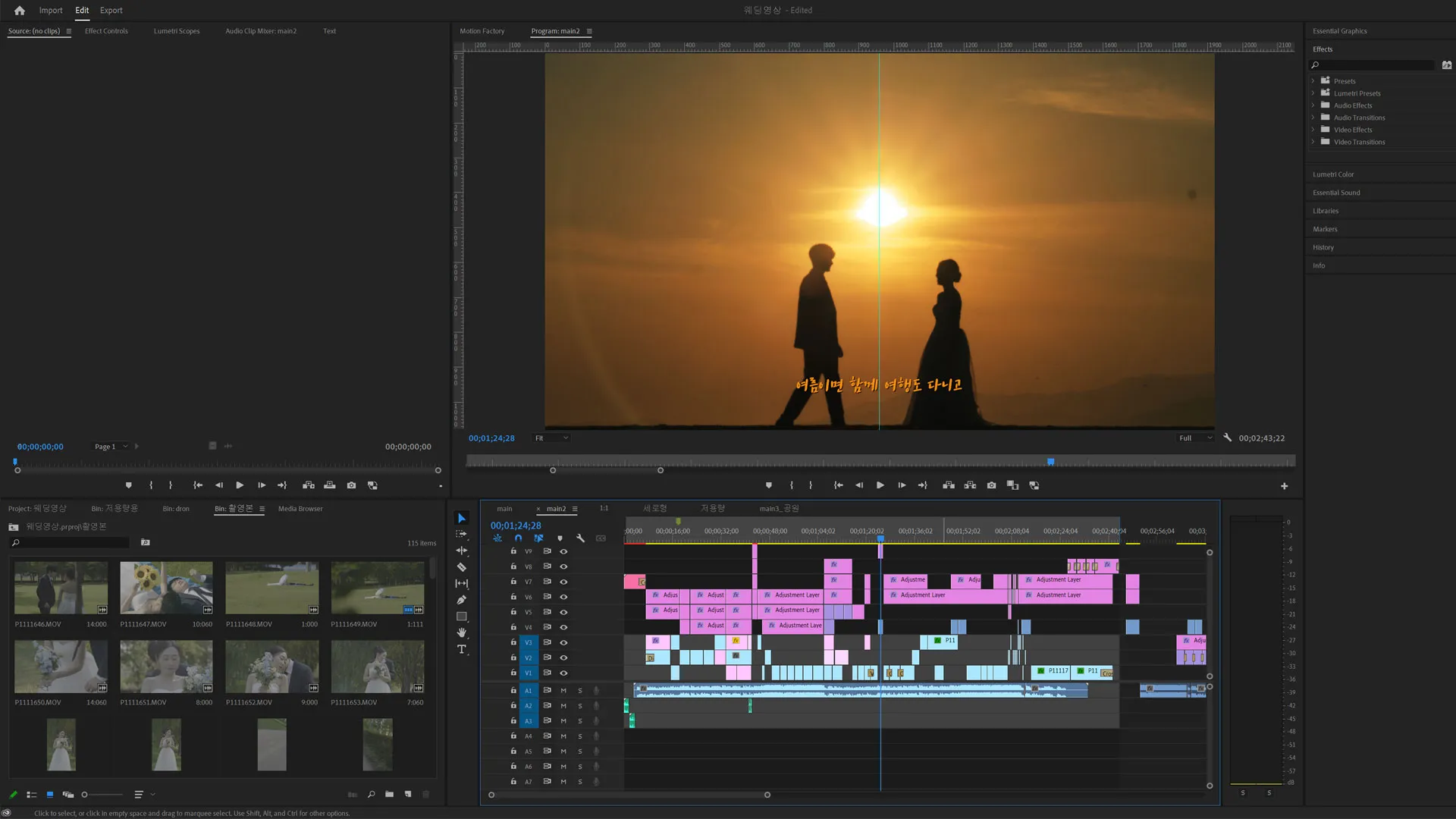The height and width of the screenshot is (819, 1456).
Task: Select the Type tool
Action: [461, 650]
